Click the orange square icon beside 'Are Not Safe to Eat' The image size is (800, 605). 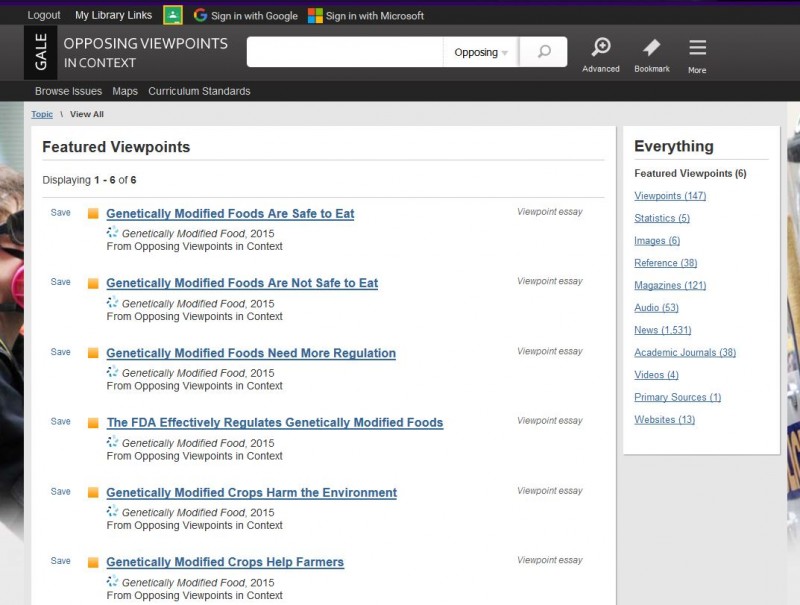[93, 283]
